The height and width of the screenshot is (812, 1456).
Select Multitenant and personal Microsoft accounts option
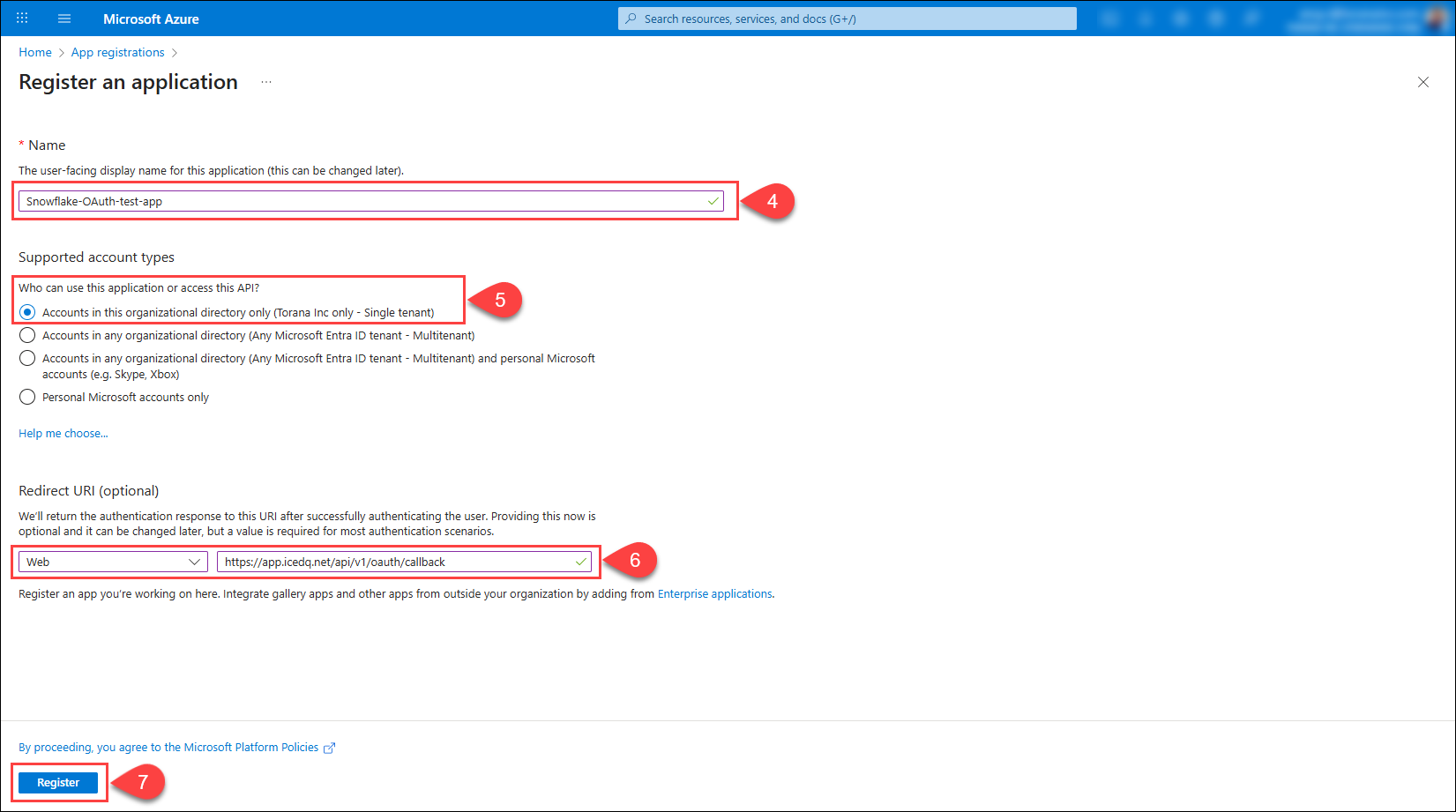[27, 358]
